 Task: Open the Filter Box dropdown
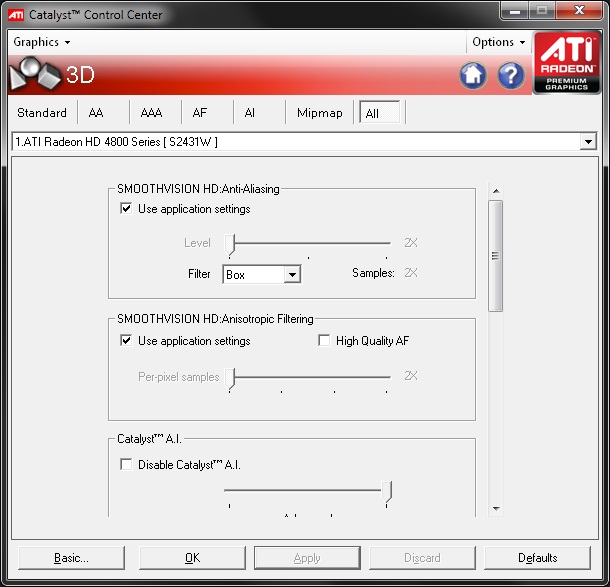[x=292, y=275]
